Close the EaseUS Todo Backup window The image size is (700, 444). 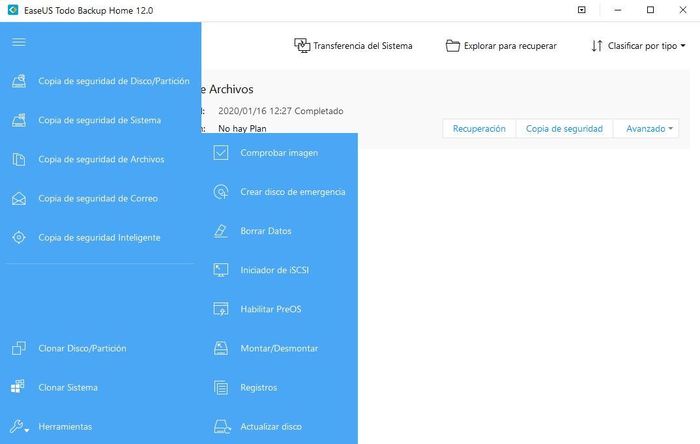click(x=683, y=10)
